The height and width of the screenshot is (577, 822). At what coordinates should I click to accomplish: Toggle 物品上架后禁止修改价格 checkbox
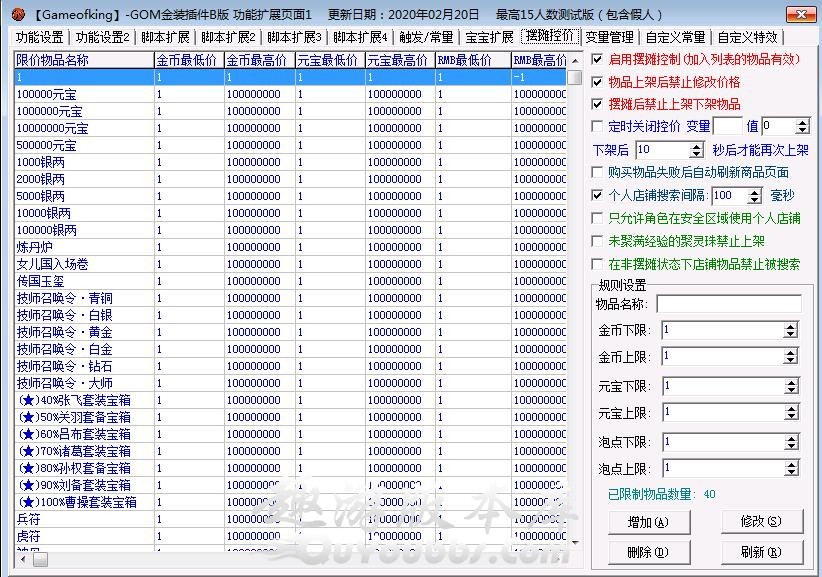(597, 82)
